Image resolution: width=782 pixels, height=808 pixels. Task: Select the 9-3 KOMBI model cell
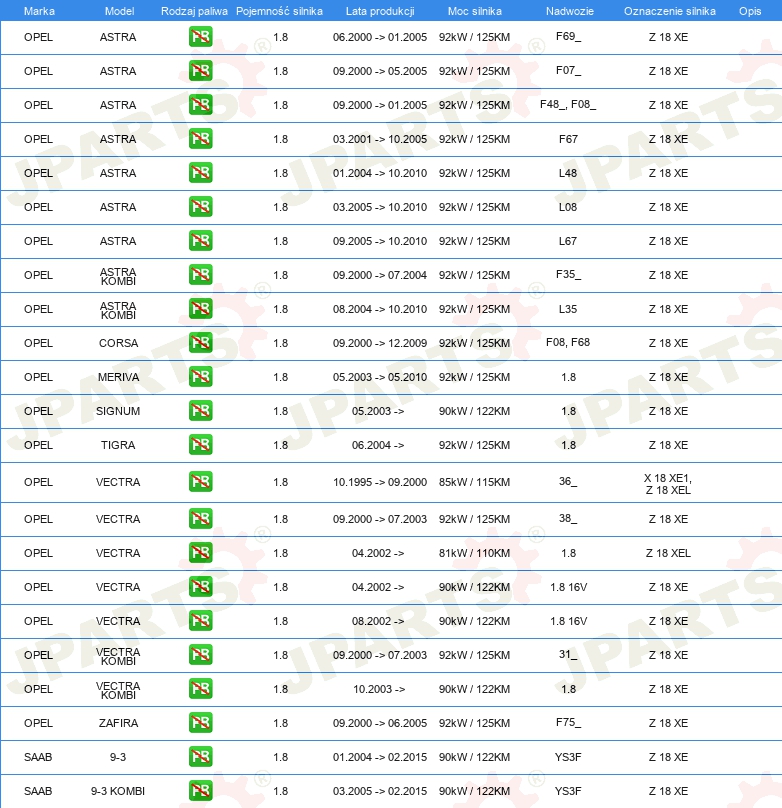[x=118, y=791]
